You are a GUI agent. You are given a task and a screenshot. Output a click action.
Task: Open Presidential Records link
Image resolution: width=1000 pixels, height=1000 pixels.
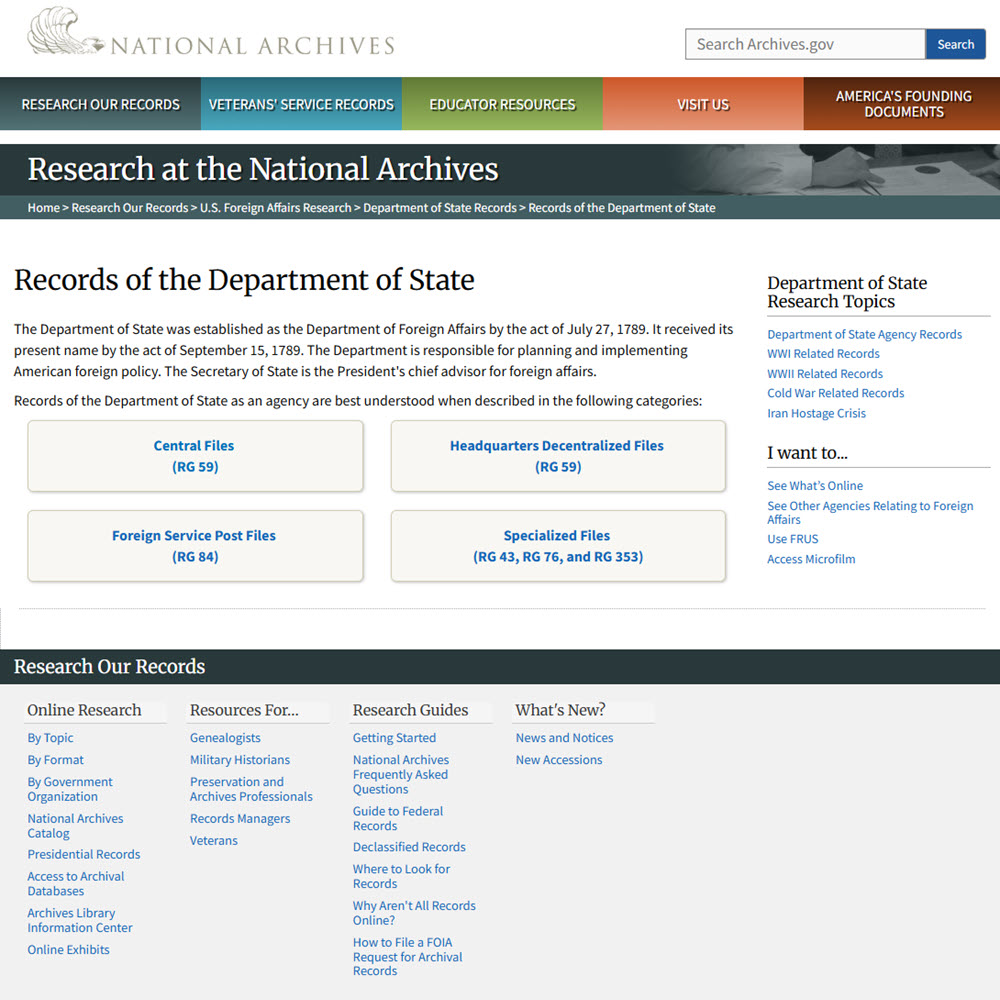pos(84,855)
